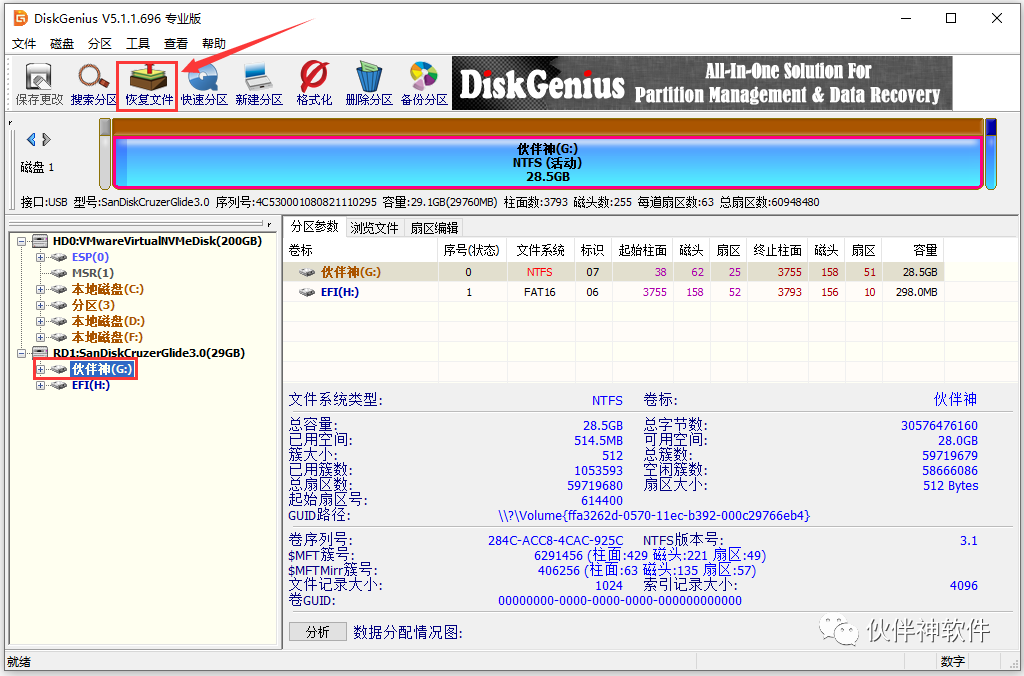Click the drive icon beside 本地磁盘(D:)

tap(59, 321)
